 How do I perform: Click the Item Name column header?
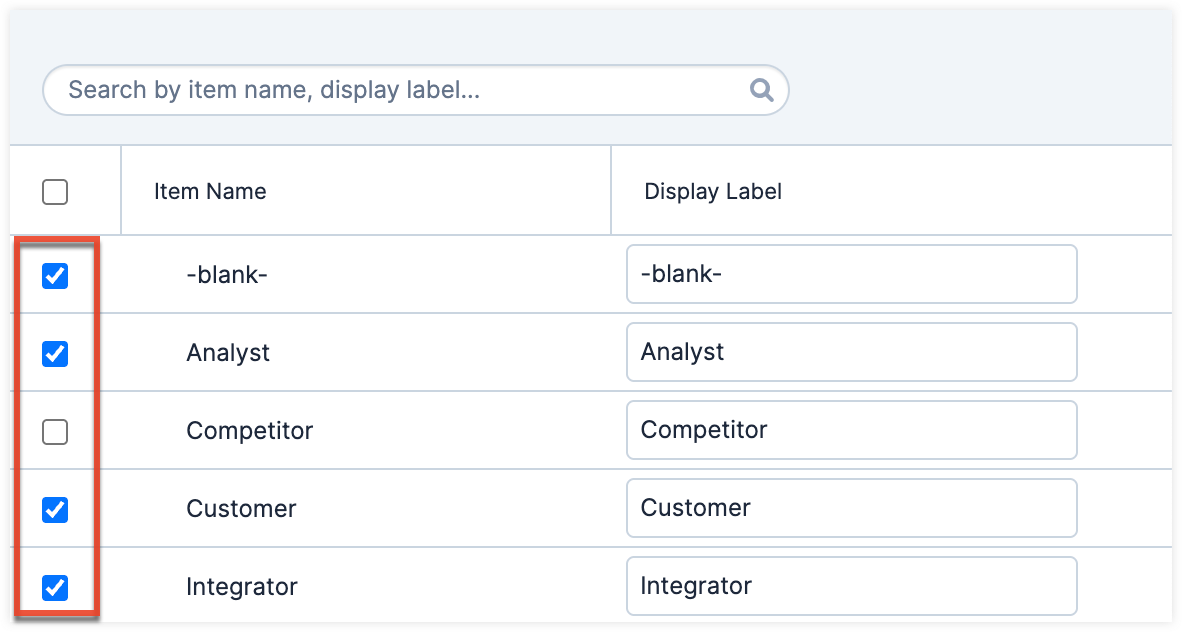pyautogui.click(x=210, y=191)
